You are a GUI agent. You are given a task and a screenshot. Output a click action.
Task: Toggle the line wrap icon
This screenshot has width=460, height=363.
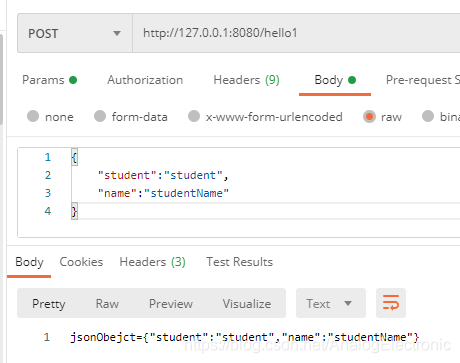tap(391, 303)
